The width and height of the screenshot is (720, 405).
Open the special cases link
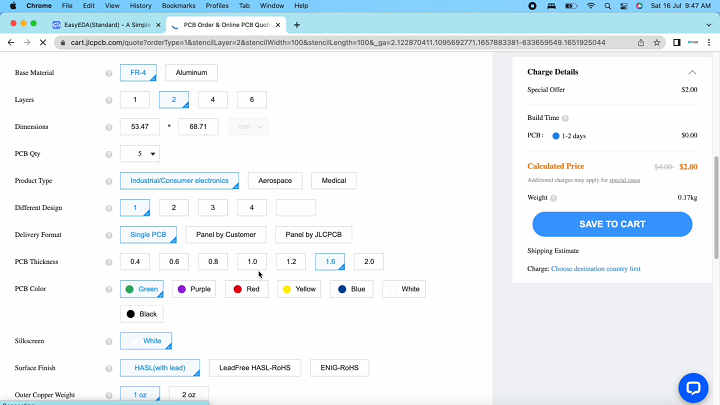tap(624, 180)
